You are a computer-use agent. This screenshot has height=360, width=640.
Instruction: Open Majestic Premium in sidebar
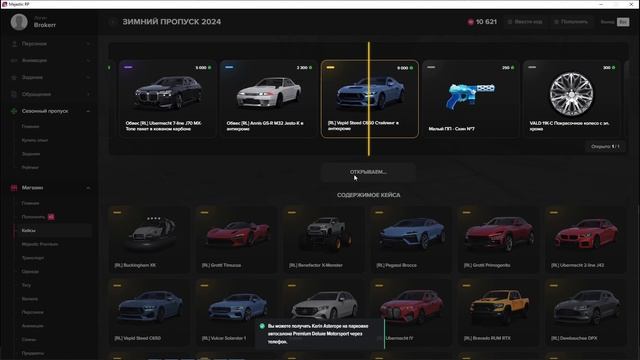[x=40, y=244]
